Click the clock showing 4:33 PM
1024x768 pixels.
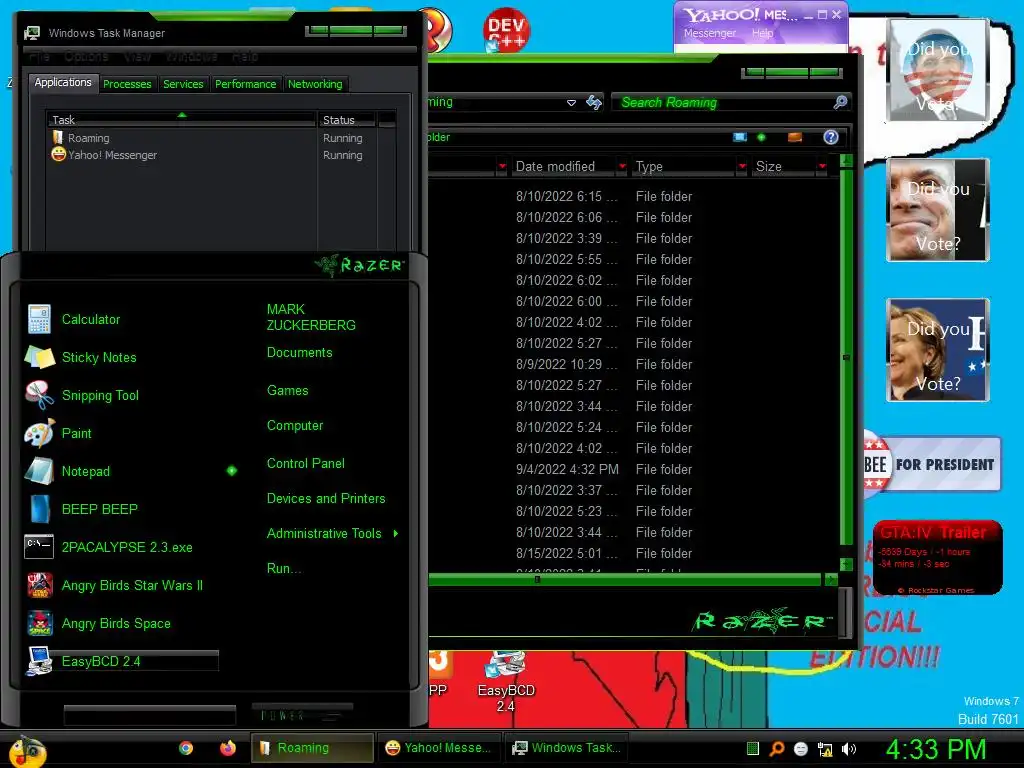tap(935, 749)
